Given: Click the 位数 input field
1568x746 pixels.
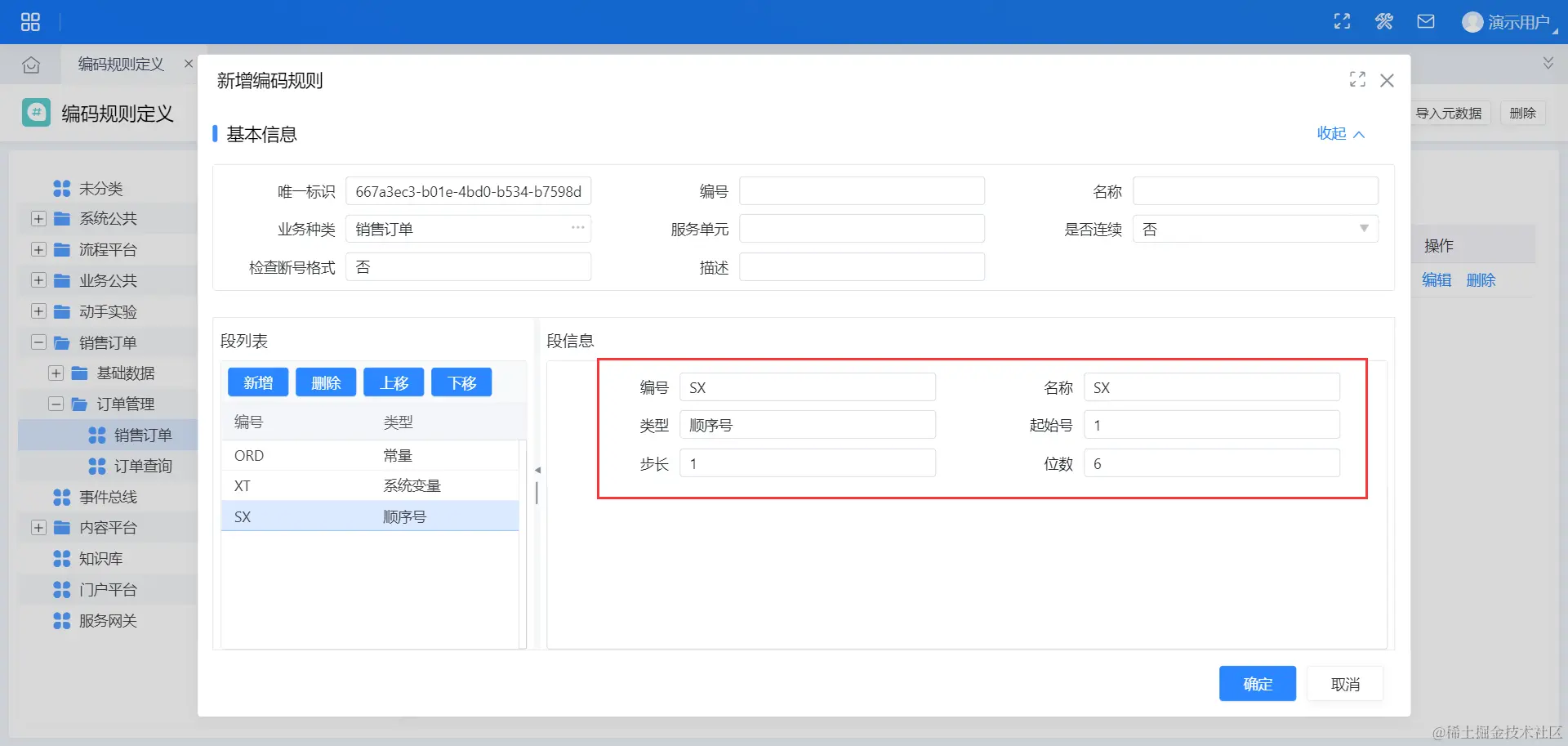Looking at the screenshot, I should tap(1212, 463).
